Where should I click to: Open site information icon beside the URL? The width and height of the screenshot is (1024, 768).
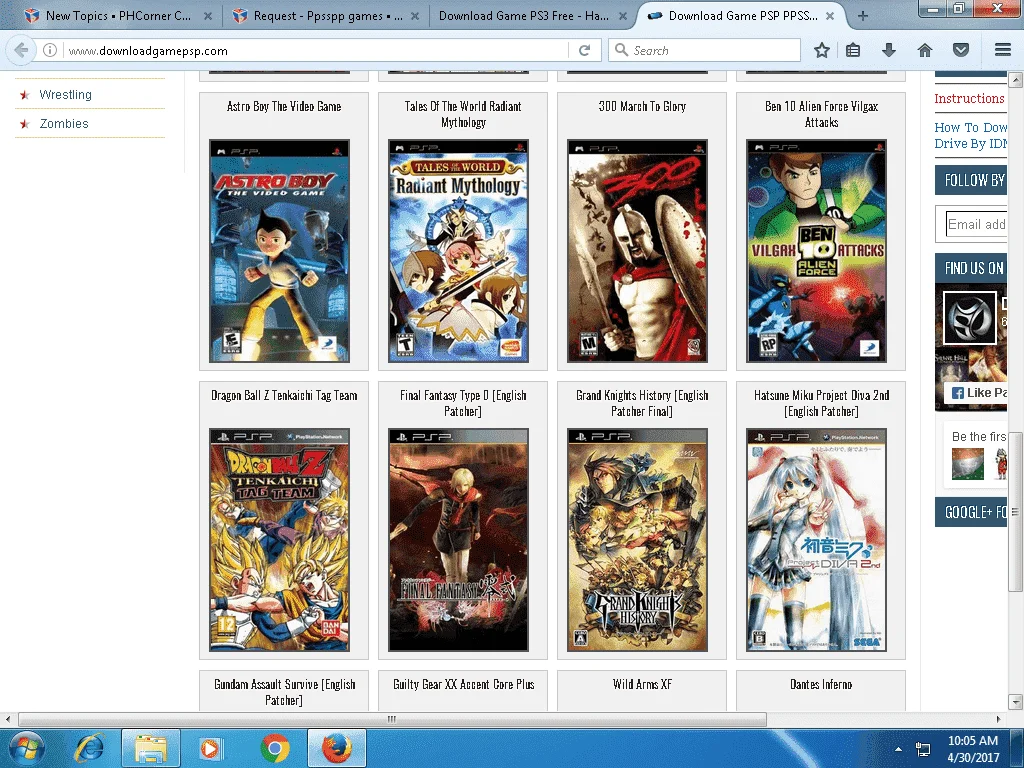(x=50, y=50)
